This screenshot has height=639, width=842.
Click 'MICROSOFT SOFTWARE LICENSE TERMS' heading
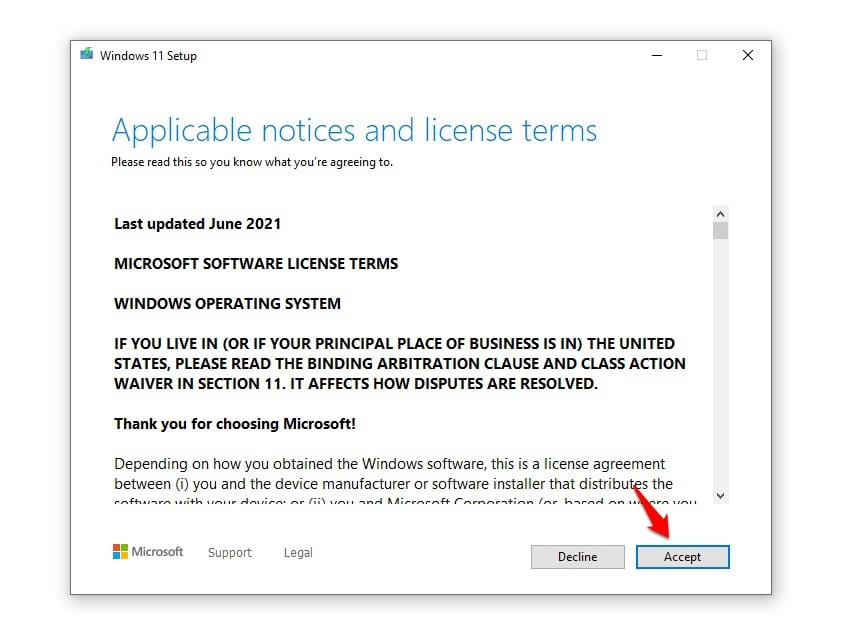(x=256, y=264)
